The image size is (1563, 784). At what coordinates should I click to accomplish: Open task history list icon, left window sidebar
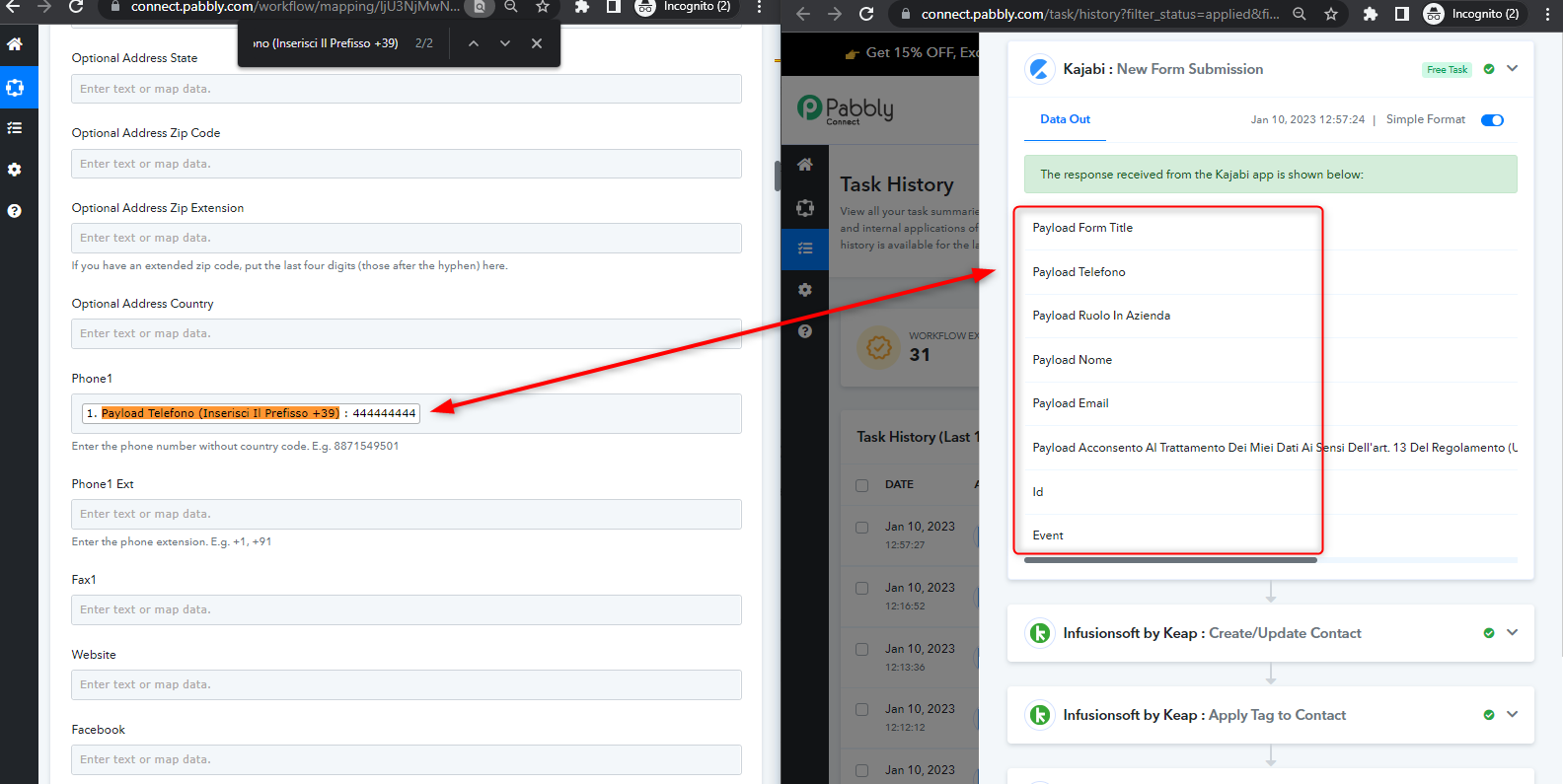[15, 128]
